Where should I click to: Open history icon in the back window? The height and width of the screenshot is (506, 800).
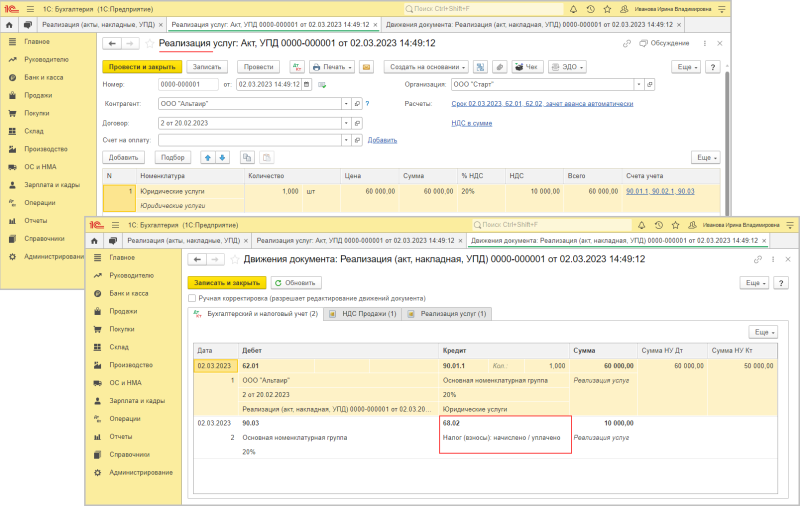tap(590, 9)
